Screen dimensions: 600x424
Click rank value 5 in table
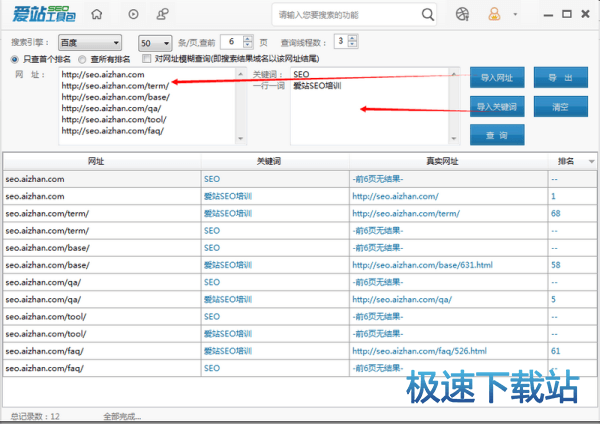pyautogui.click(x=553, y=299)
